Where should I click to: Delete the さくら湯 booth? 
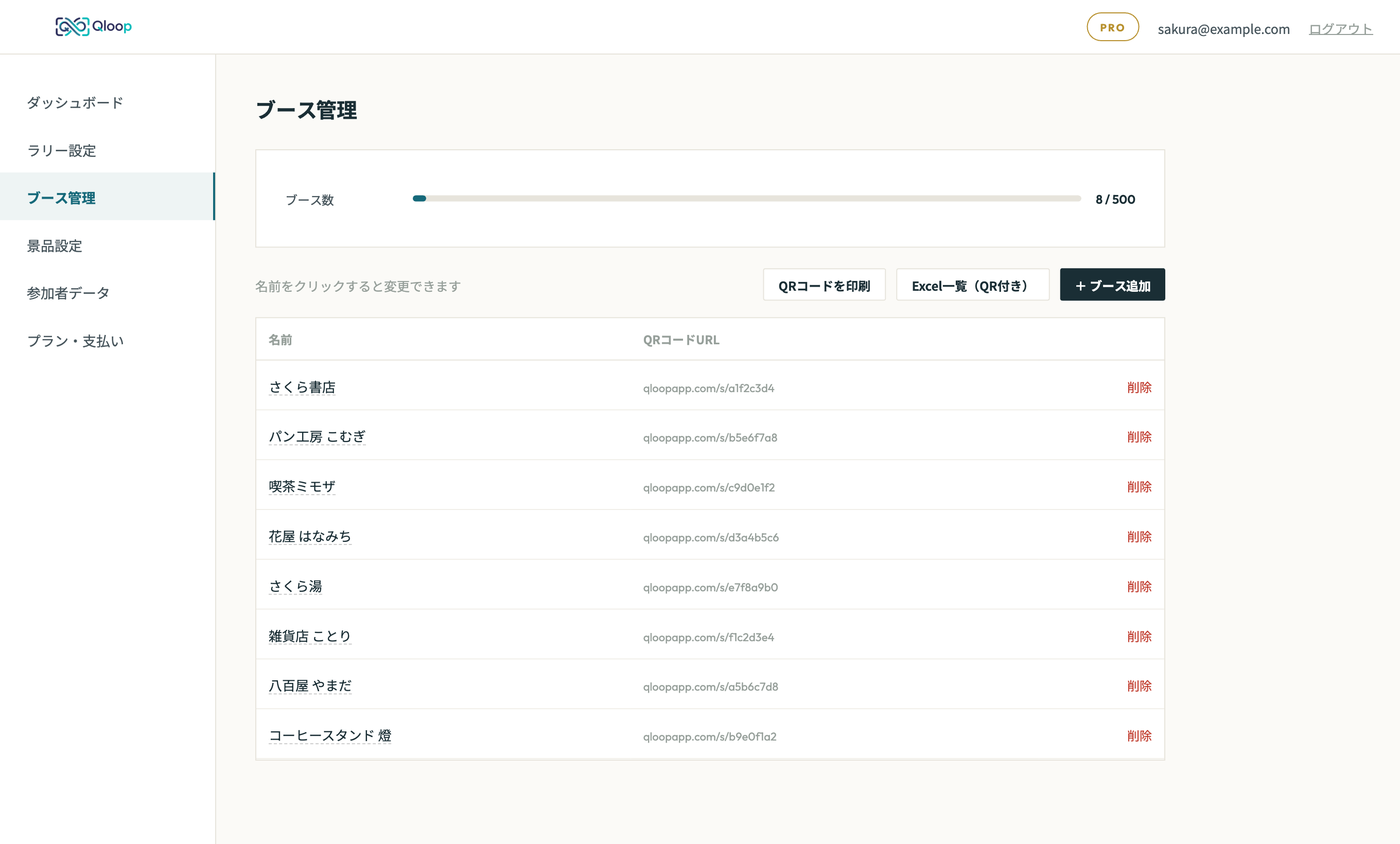pyautogui.click(x=1139, y=587)
